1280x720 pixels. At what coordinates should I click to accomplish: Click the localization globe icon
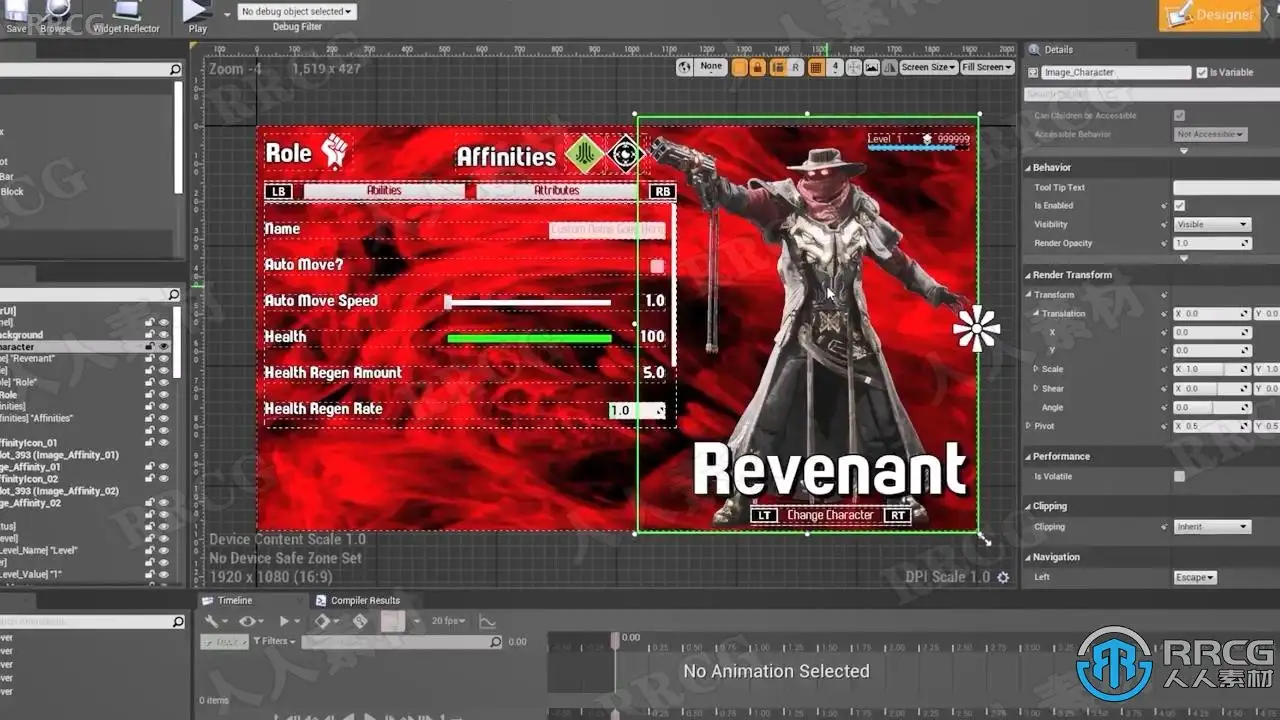685,67
